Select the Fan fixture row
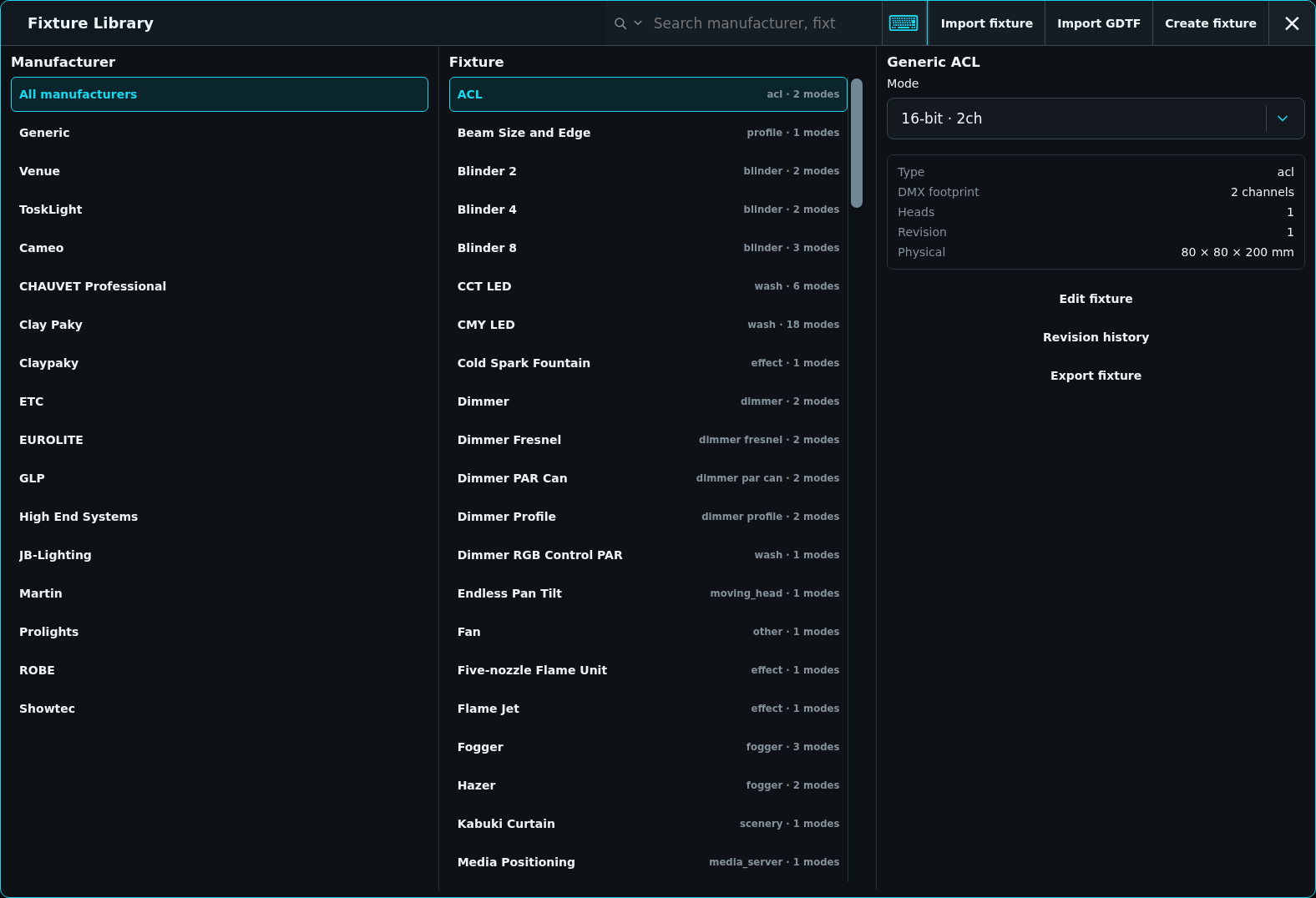This screenshot has height=898, width=1316. [648, 632]
